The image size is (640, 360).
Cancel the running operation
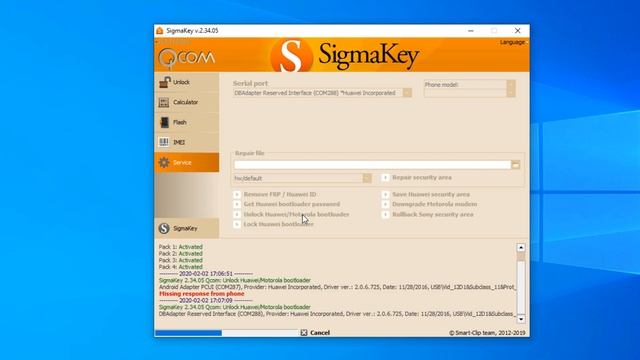pyautogui.click(x=315, y=333)
